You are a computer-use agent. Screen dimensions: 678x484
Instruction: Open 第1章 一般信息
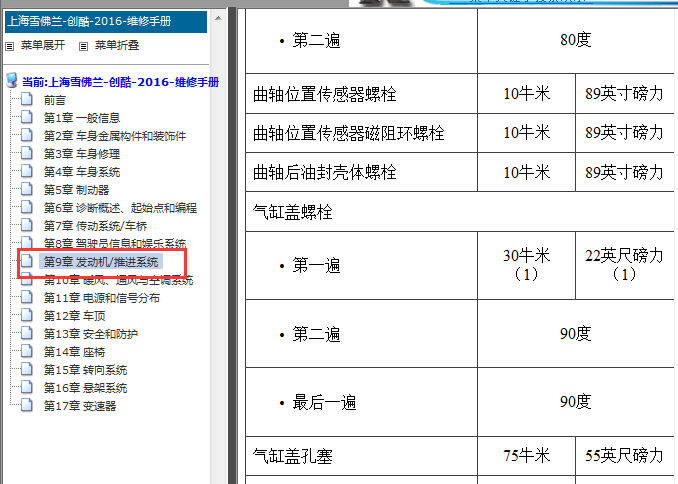[82, 118]
